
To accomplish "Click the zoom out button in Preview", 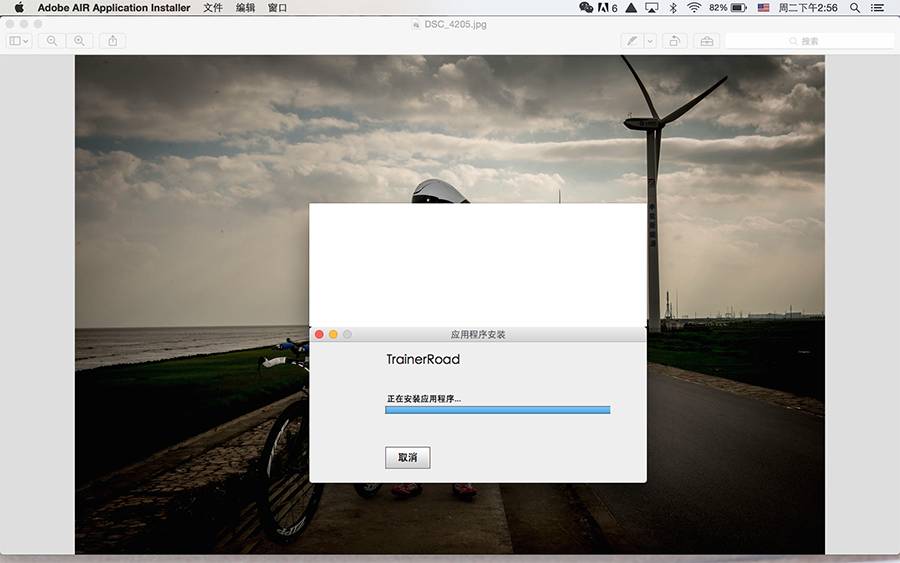I will point(52,41).
